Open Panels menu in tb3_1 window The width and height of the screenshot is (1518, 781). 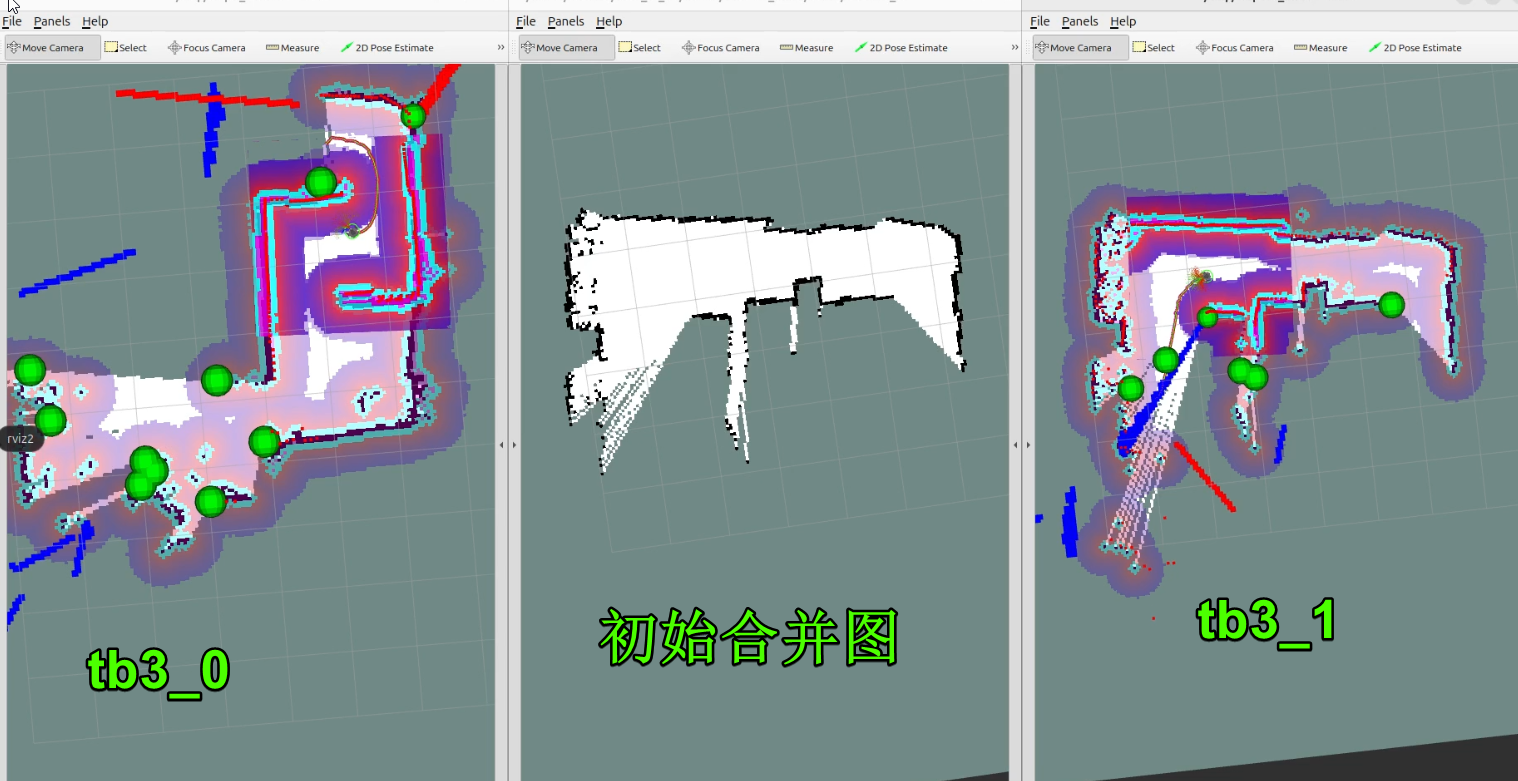click(1080, 21)
